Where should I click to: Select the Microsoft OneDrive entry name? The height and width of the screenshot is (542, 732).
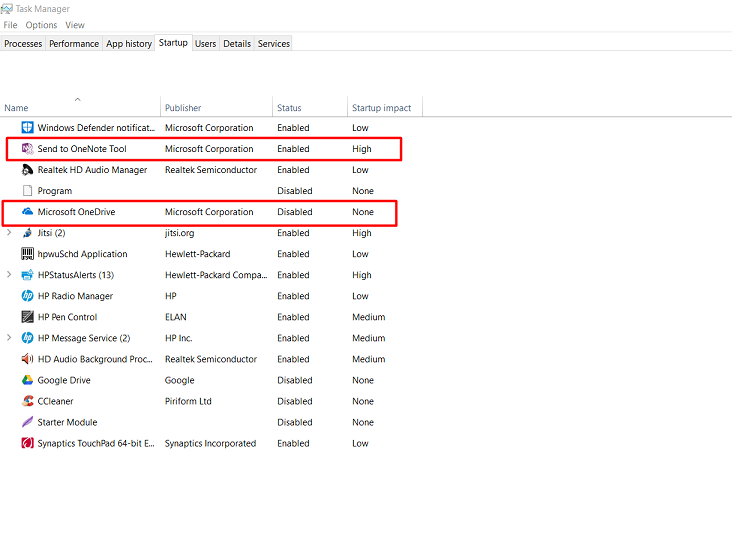[x=76, y=211]
